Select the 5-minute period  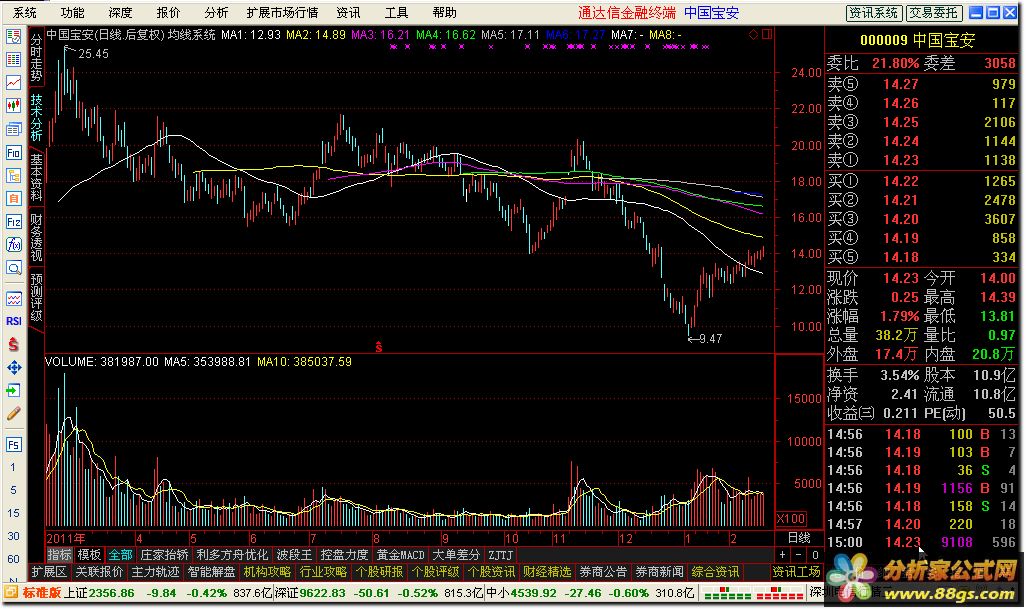13,491
